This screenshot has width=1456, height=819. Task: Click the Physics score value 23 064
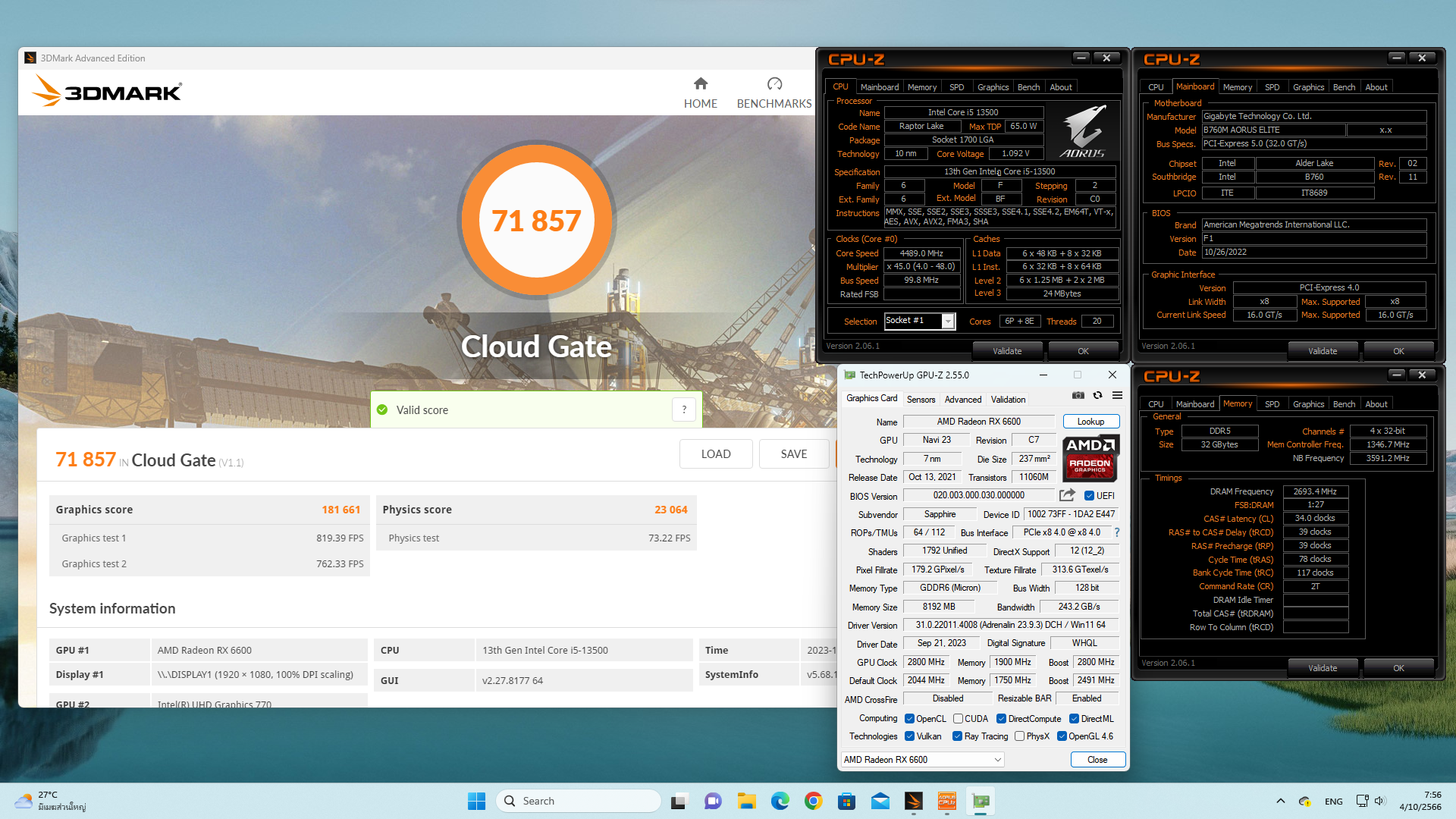click(670, 510)
